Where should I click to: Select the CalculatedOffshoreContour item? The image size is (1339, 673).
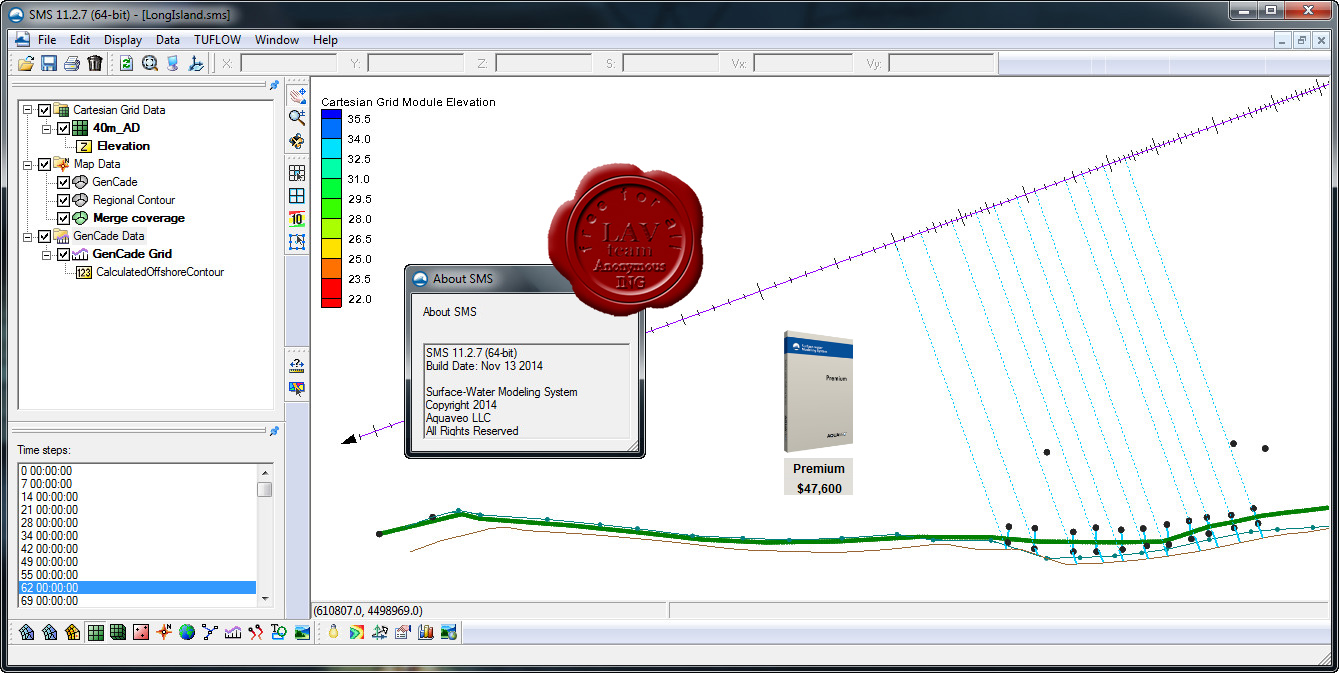point(160,272)
